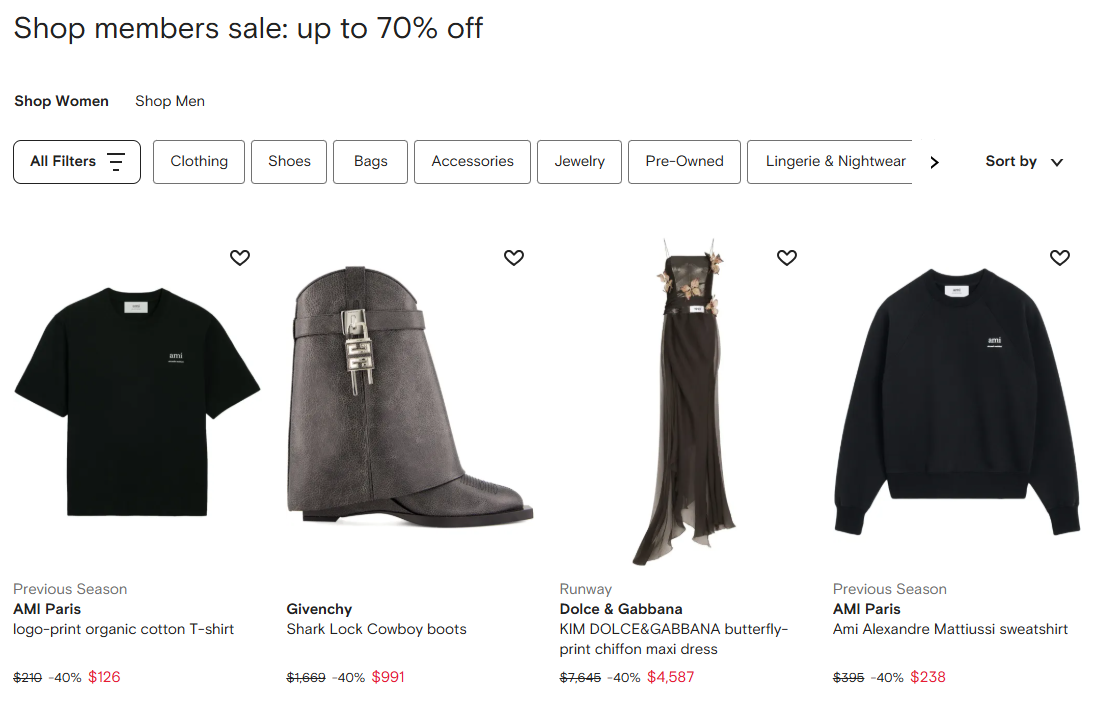
Task: Filter by Lingerie & Nightwear
Action: [x=835, y=162]
